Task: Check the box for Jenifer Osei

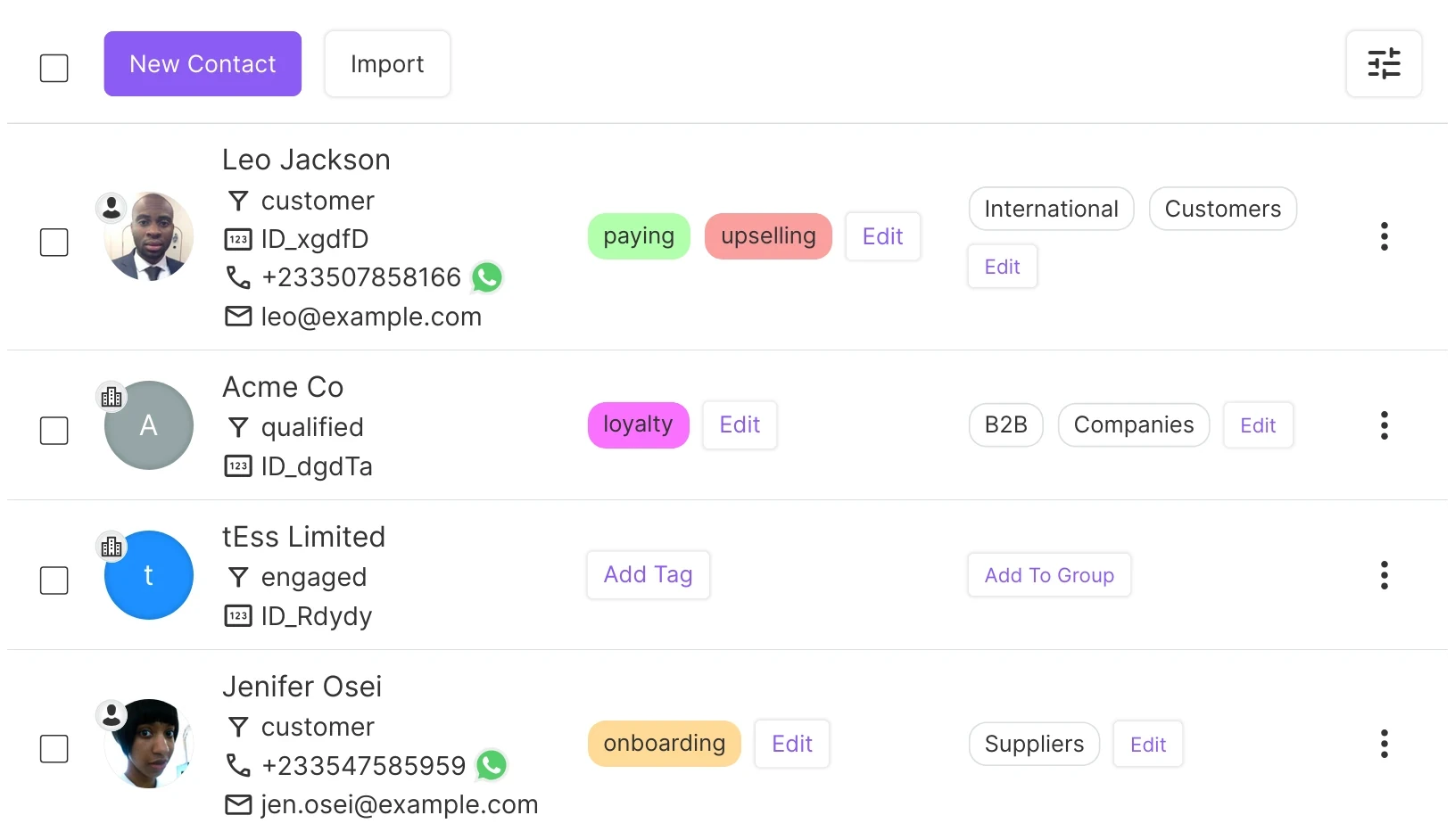Action: click(x=54, y=749)
